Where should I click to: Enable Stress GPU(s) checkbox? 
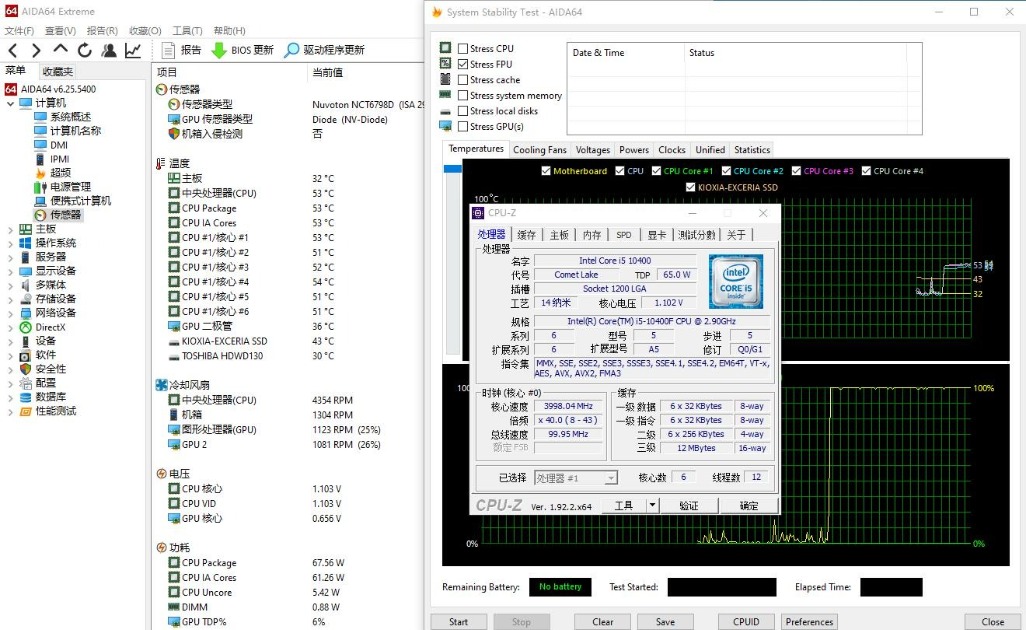coord(463,126)
